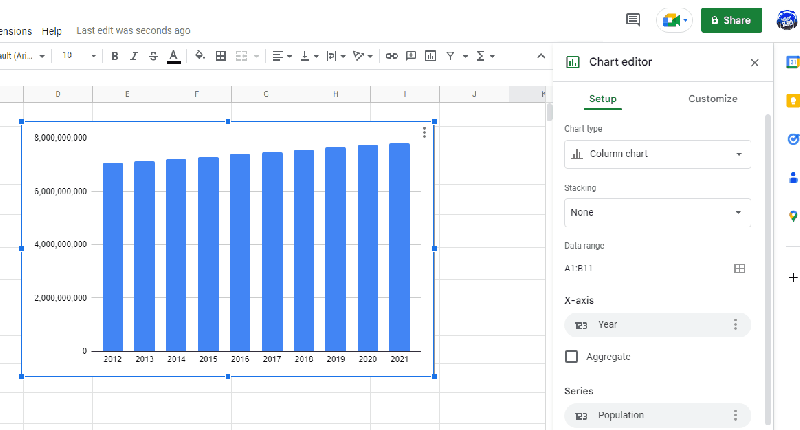Open Contacts side panel
Viewport: 800px width, 430px height.
pyautogui.click(x=793, y=178)
